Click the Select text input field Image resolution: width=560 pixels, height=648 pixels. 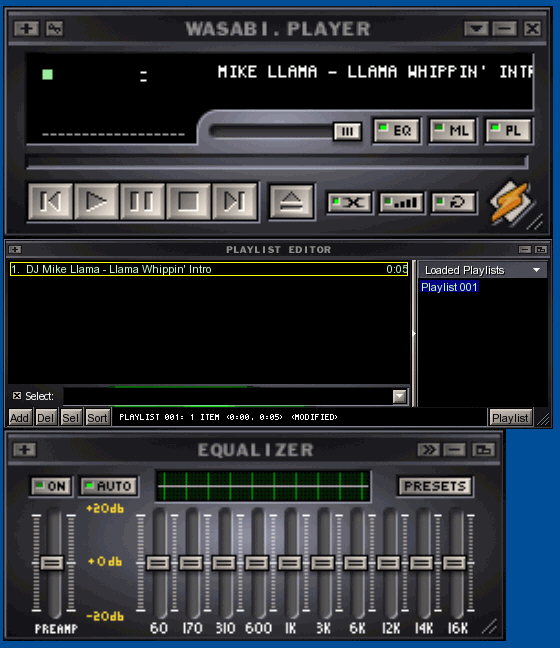pyautogui.click(x=227, y=397)
